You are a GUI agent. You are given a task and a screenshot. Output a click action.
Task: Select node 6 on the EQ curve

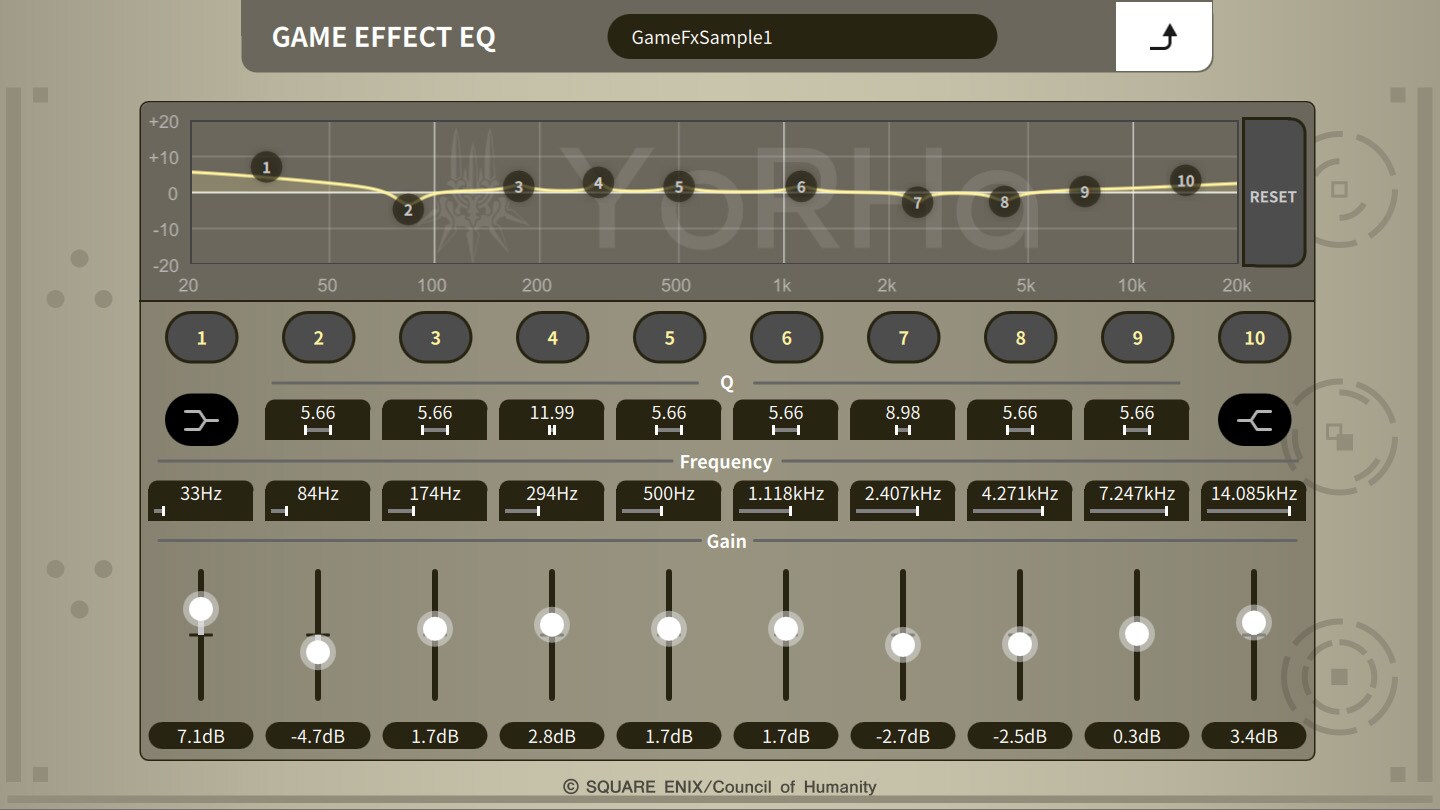tap(800, 187)
